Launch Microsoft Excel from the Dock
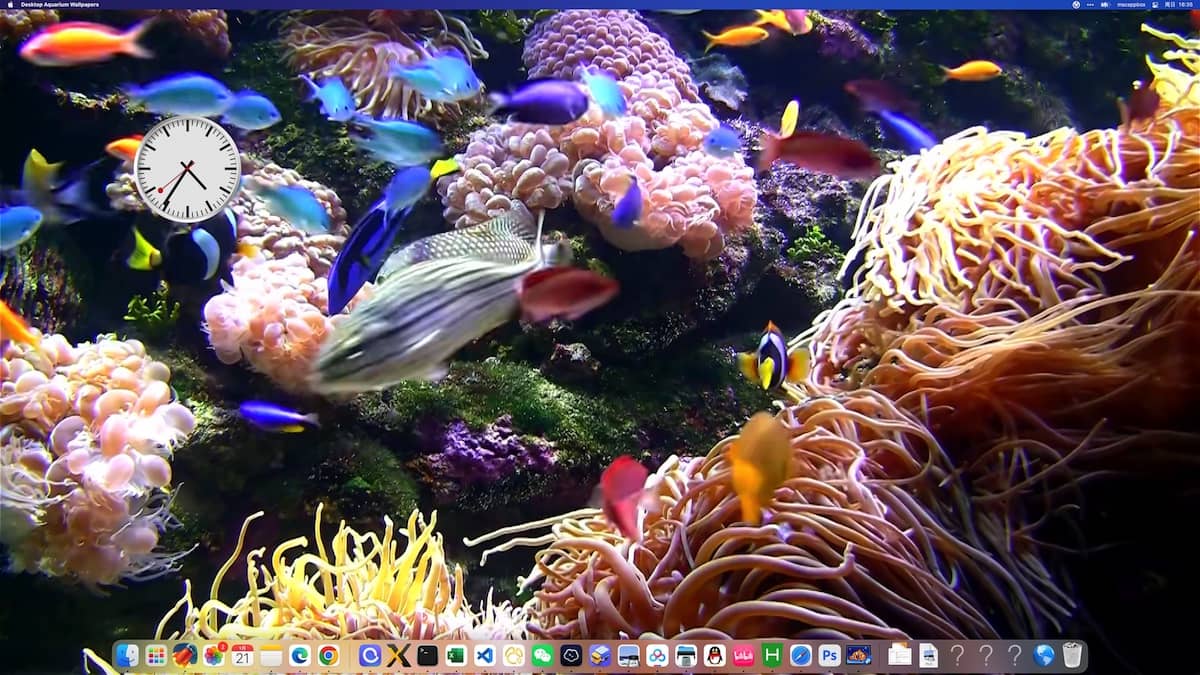 (x=456, y=655)
